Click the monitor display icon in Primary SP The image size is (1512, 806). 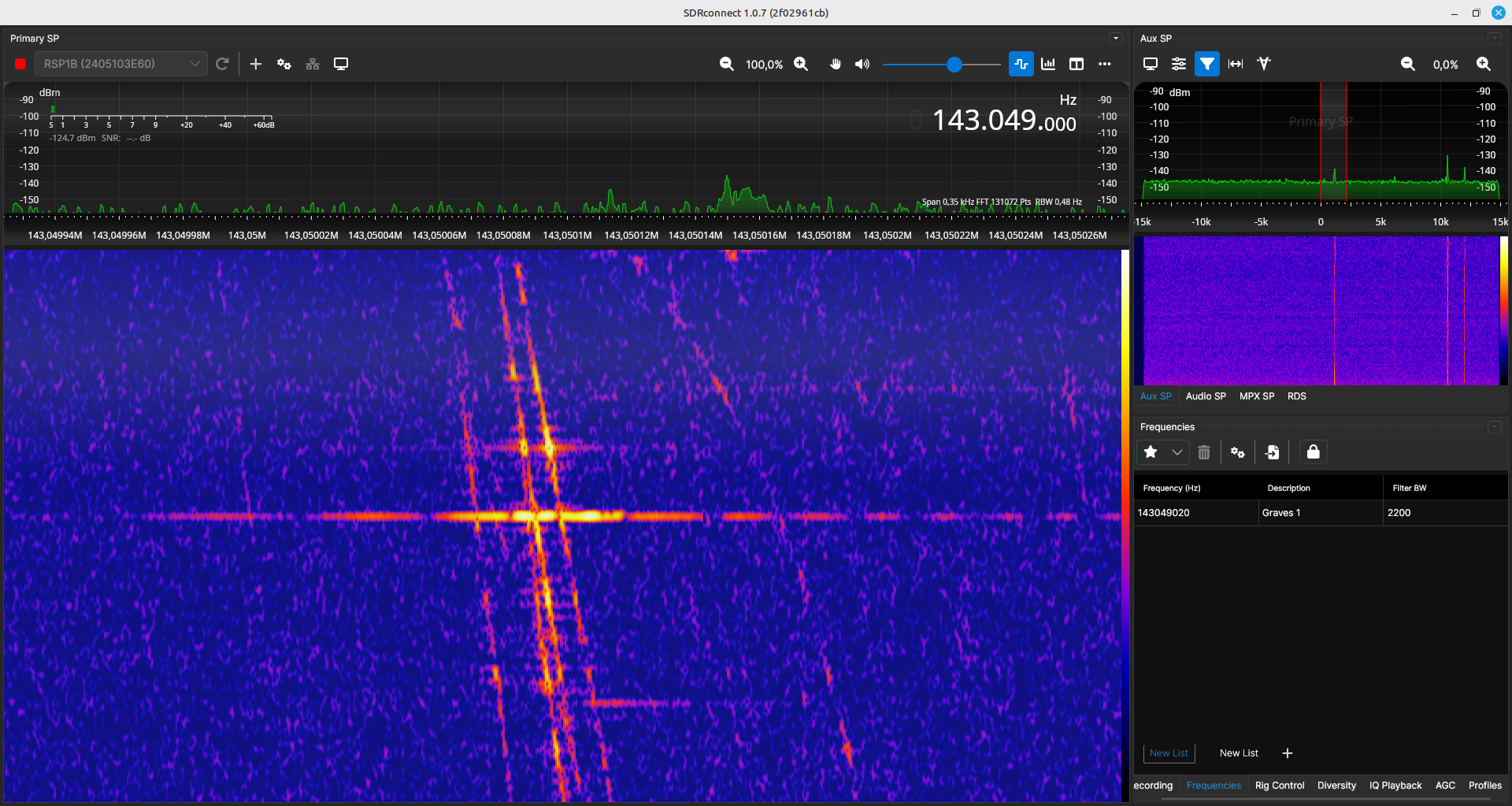pos(341,64)
